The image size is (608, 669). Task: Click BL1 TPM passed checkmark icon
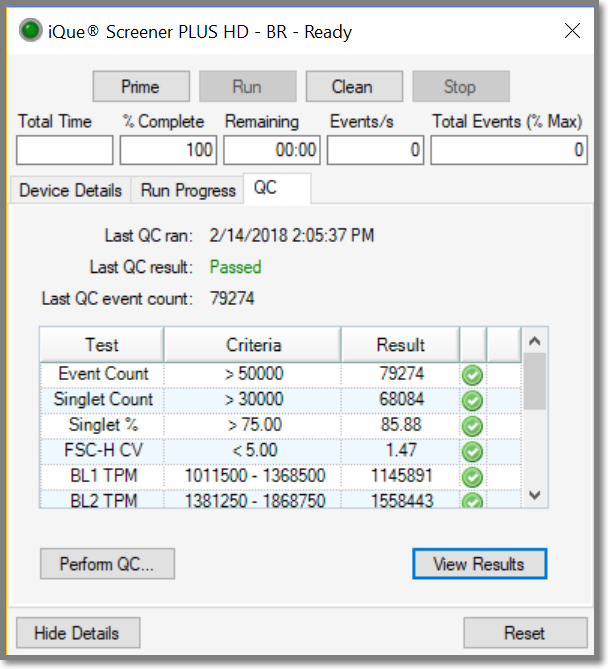coord(473,477)
